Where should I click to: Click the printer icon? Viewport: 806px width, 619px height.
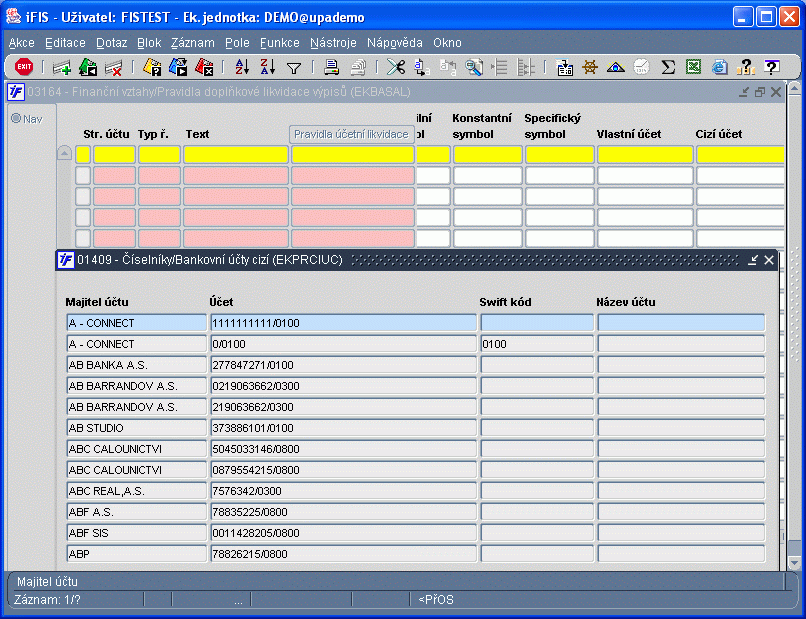pyautogui.click(x=332, y=67)
